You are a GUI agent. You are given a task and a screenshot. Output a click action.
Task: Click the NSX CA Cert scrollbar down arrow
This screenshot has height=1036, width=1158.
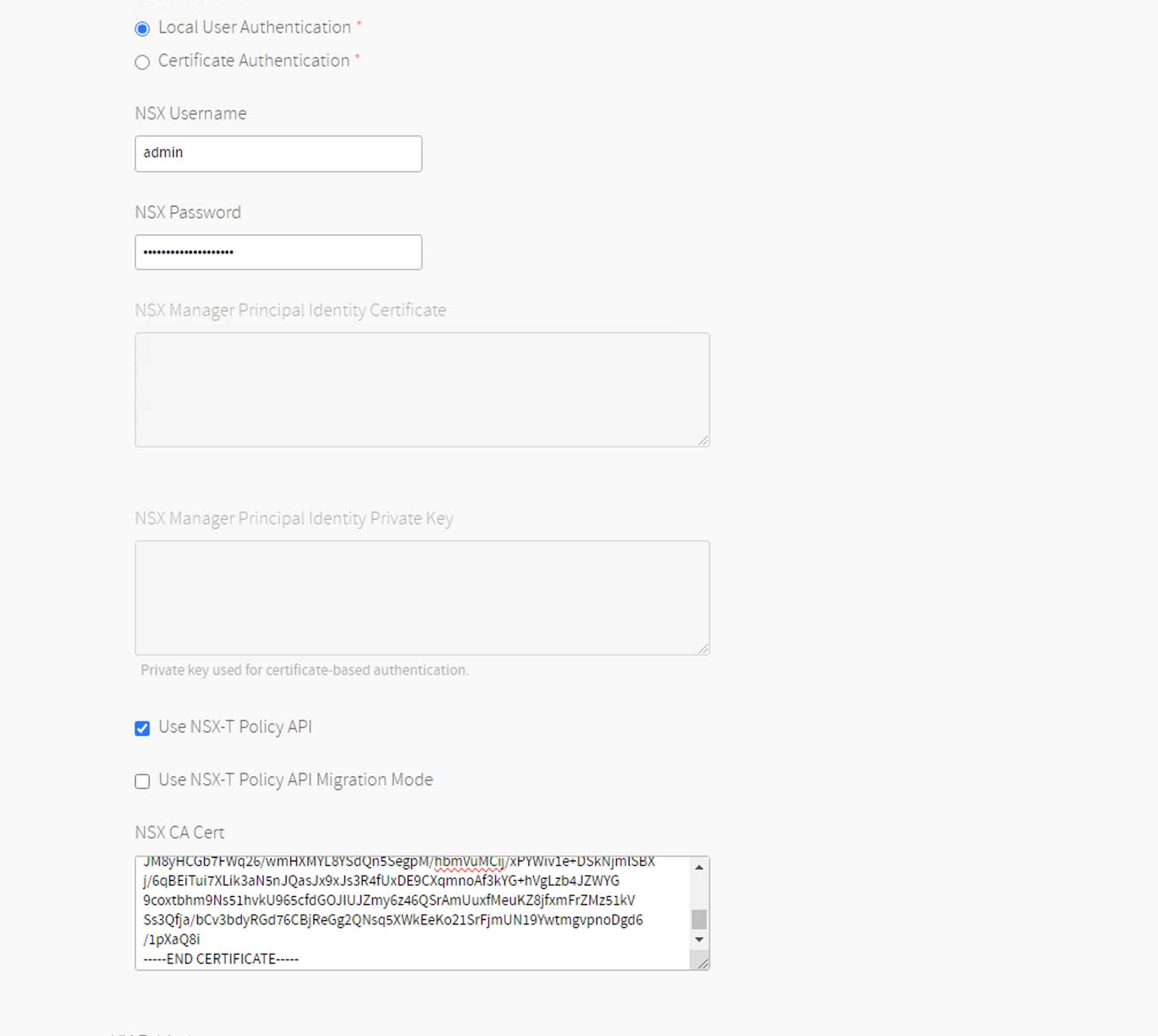699,940
